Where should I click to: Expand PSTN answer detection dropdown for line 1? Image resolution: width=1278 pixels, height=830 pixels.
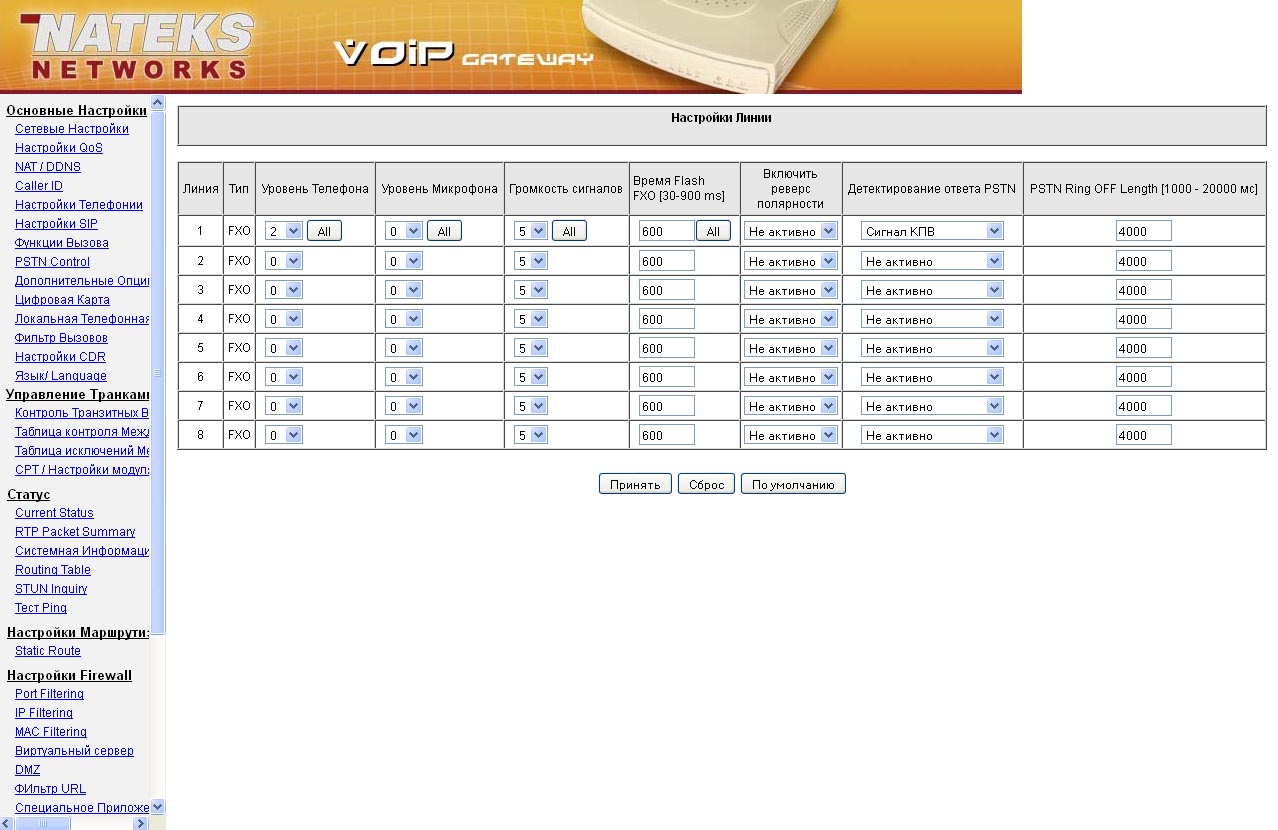[x=932, y=231]
